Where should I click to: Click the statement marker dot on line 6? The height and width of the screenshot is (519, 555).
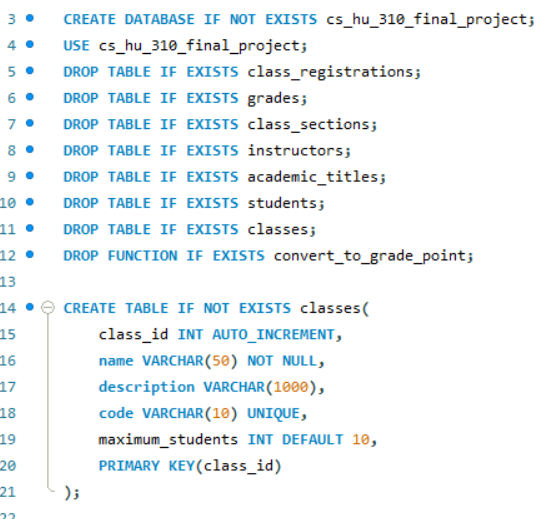[30, 97]
